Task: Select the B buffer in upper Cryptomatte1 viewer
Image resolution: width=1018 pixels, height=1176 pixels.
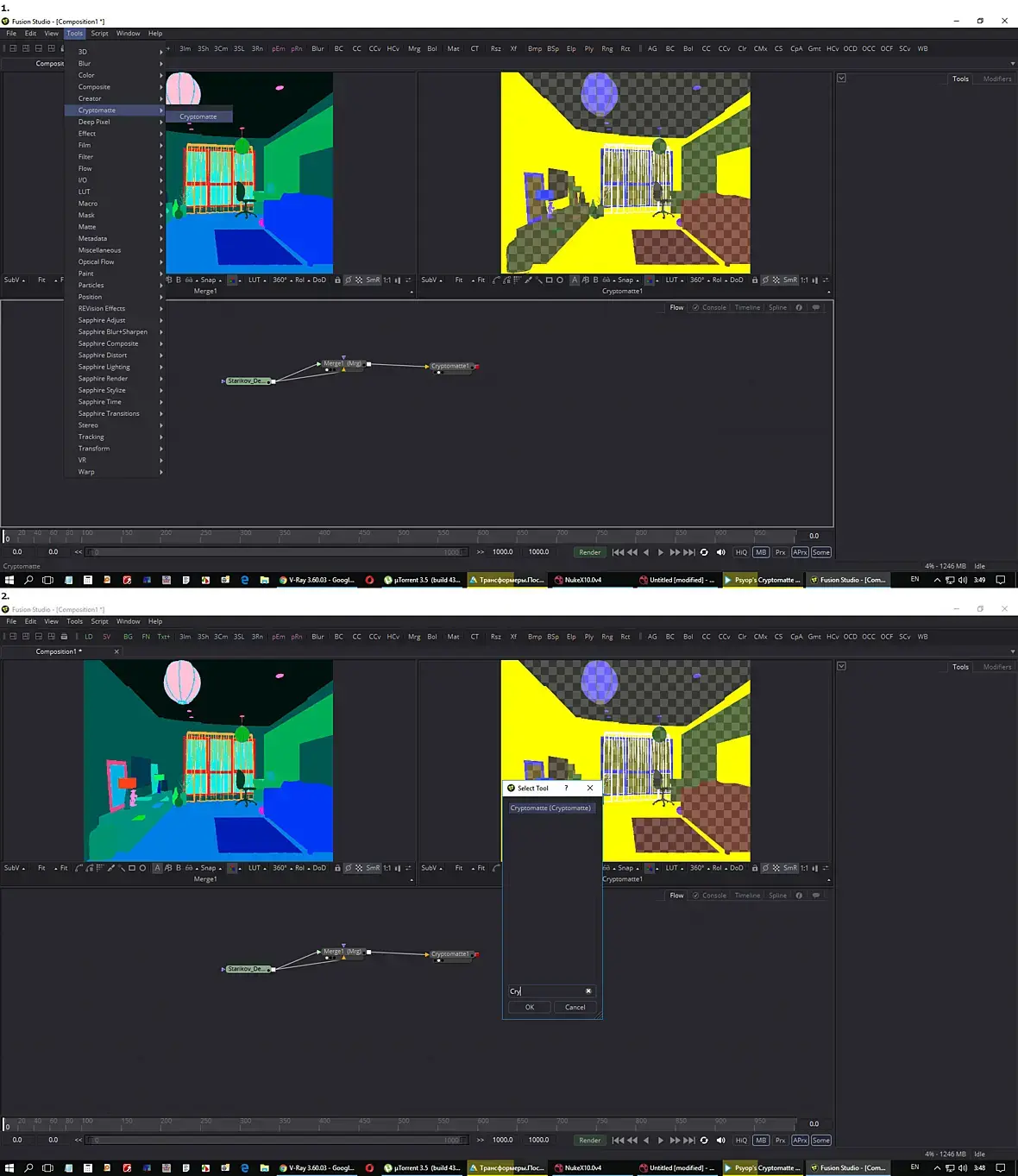Action: coord(595,280)
